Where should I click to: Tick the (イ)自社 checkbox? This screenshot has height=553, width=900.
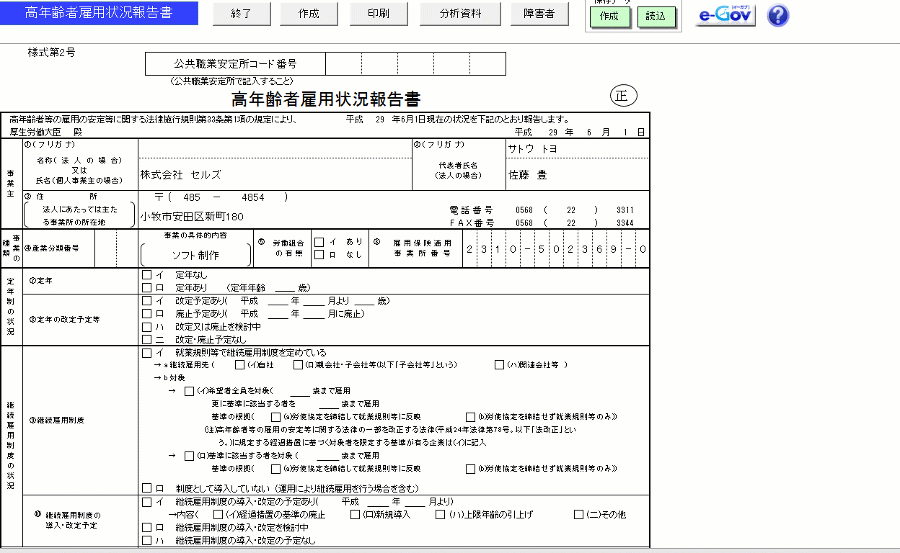(x=240, y=365)
